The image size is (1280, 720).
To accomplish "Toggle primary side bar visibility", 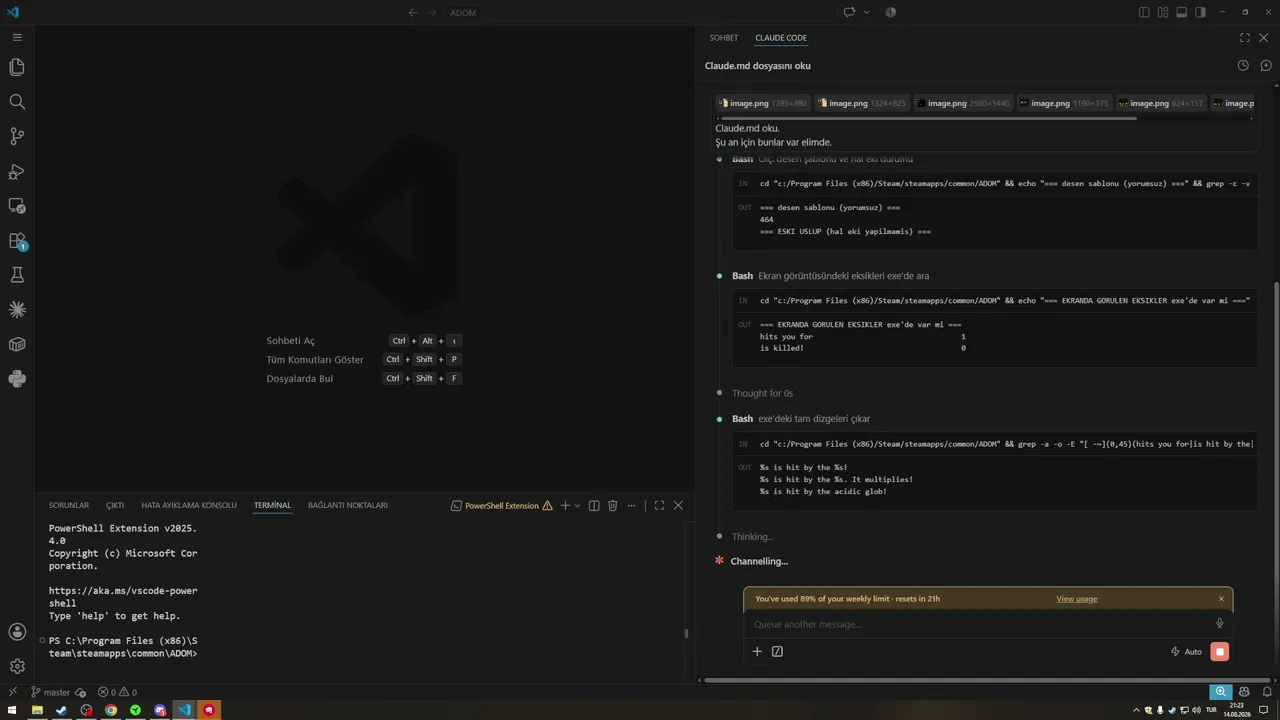I will point(1144,12).
